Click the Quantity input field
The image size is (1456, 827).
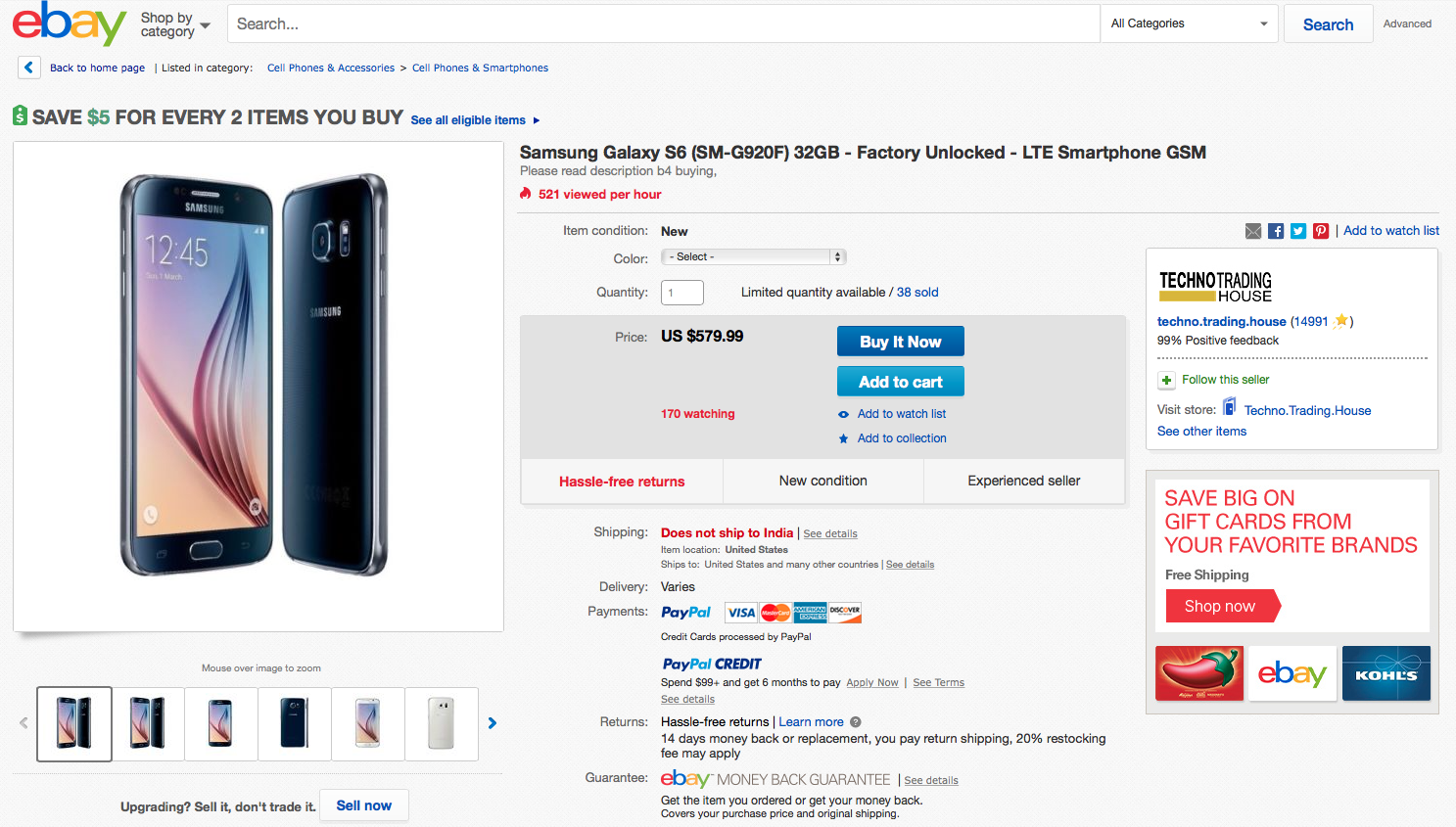point(682,293)
